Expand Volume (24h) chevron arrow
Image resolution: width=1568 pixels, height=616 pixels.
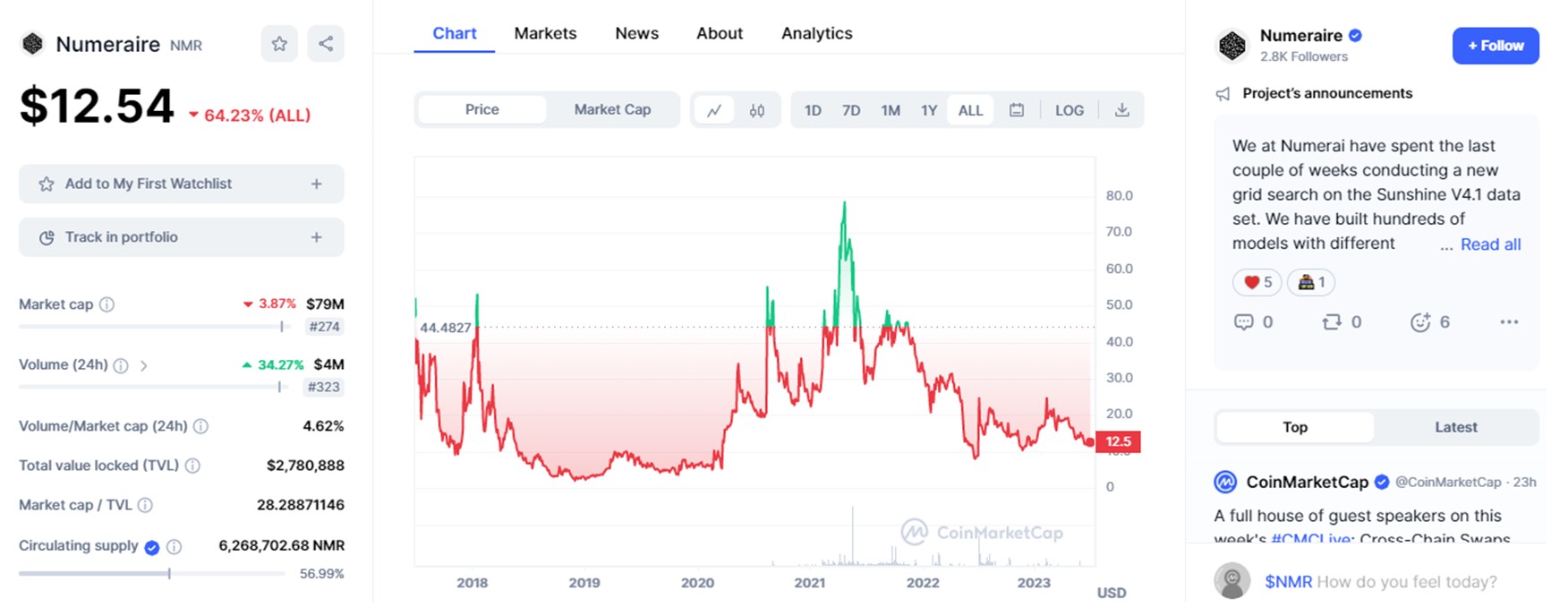coord(143,365)
